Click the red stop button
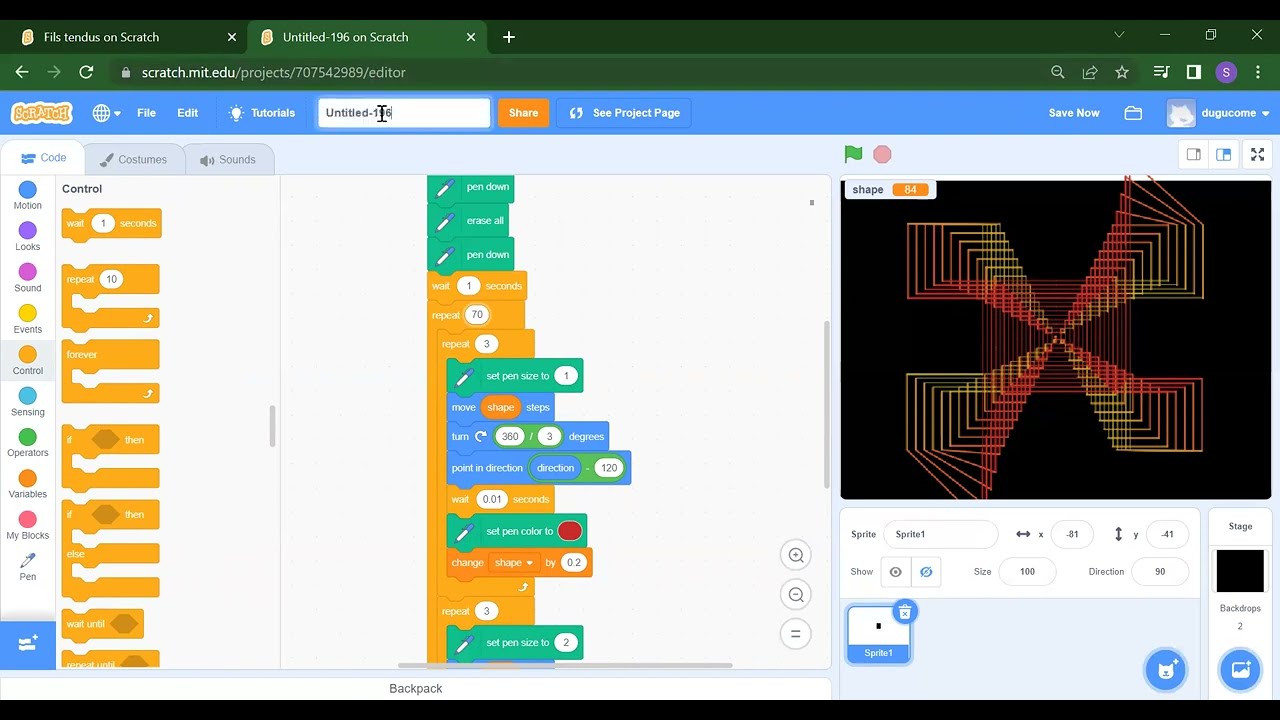Viewport: 1280px width, 720px height. (882, 154)
